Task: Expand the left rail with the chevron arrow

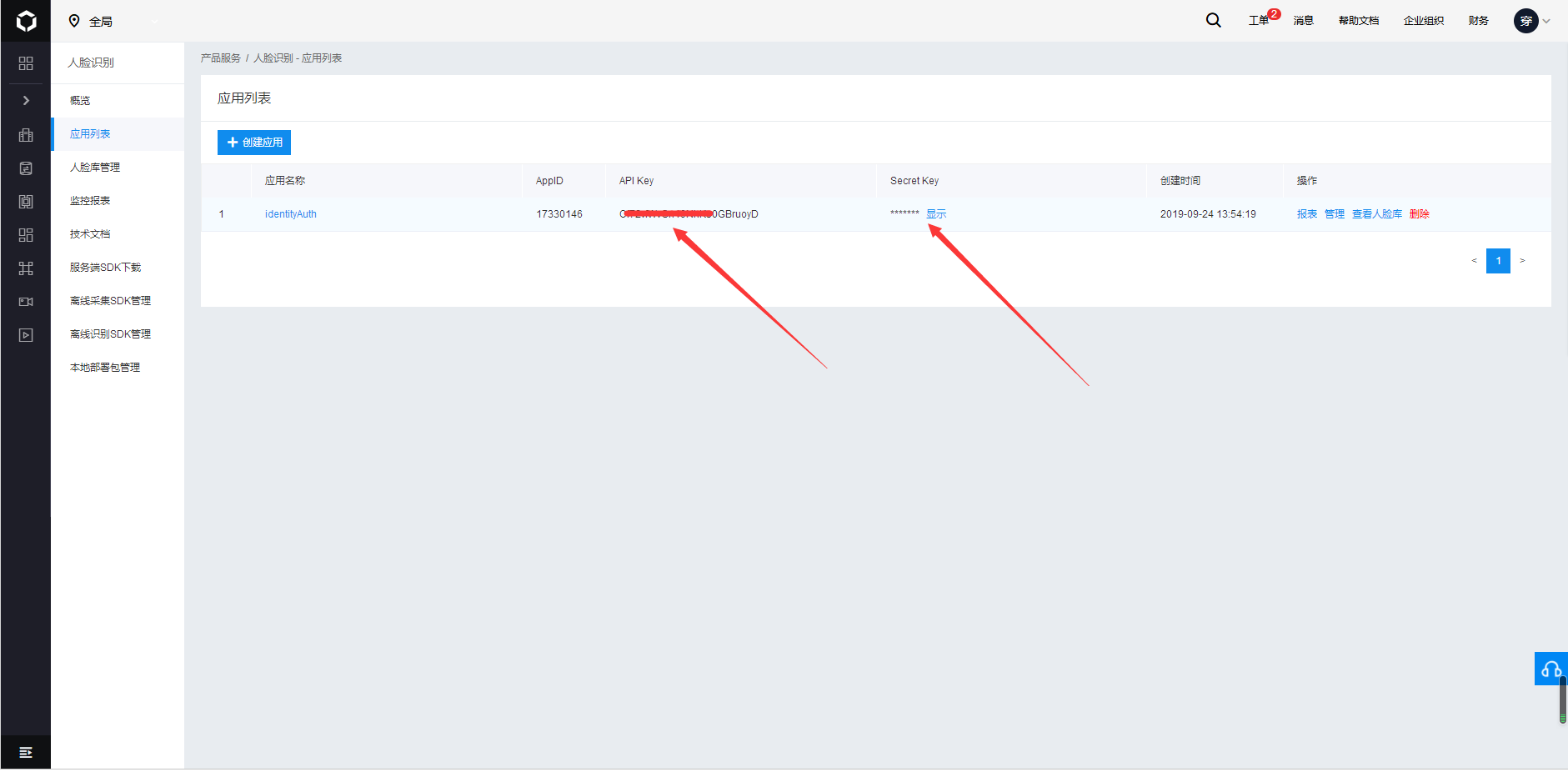Action: click(26, 100)
